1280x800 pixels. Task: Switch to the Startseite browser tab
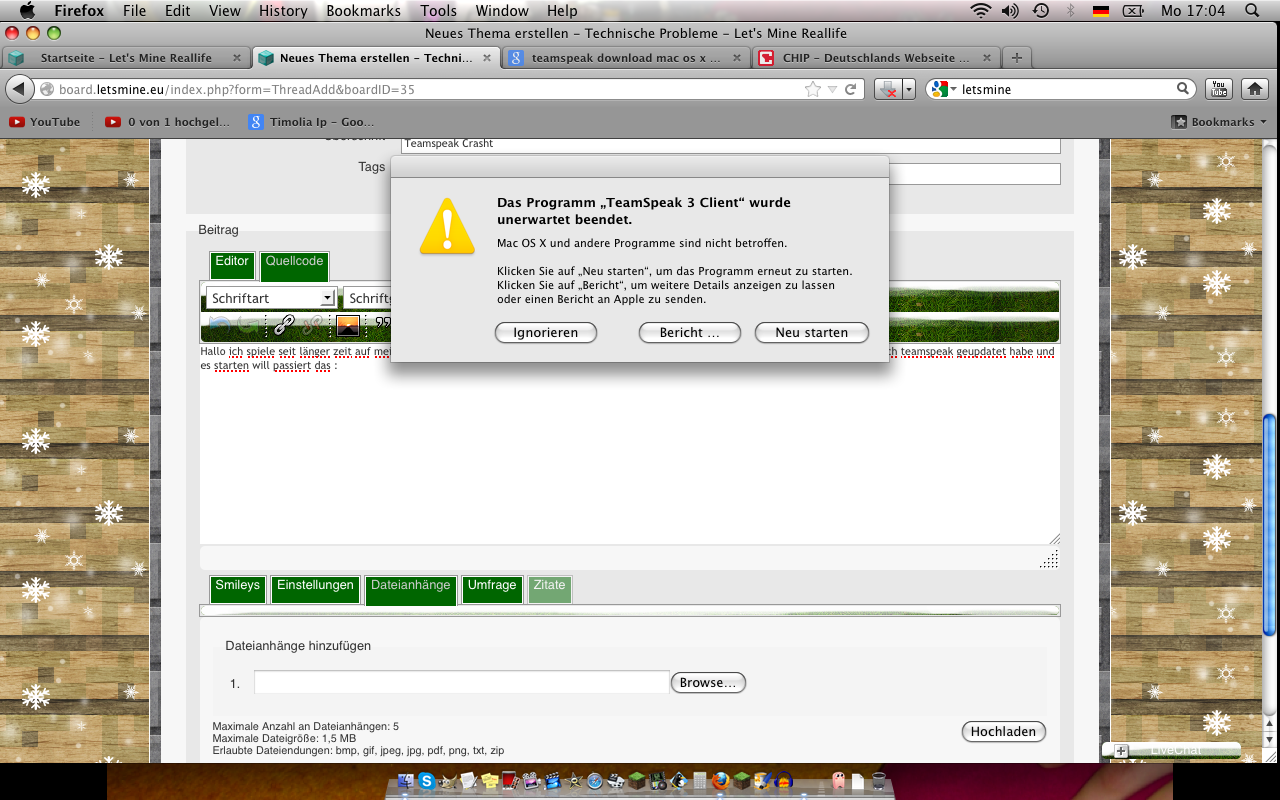tap(126, 58)
